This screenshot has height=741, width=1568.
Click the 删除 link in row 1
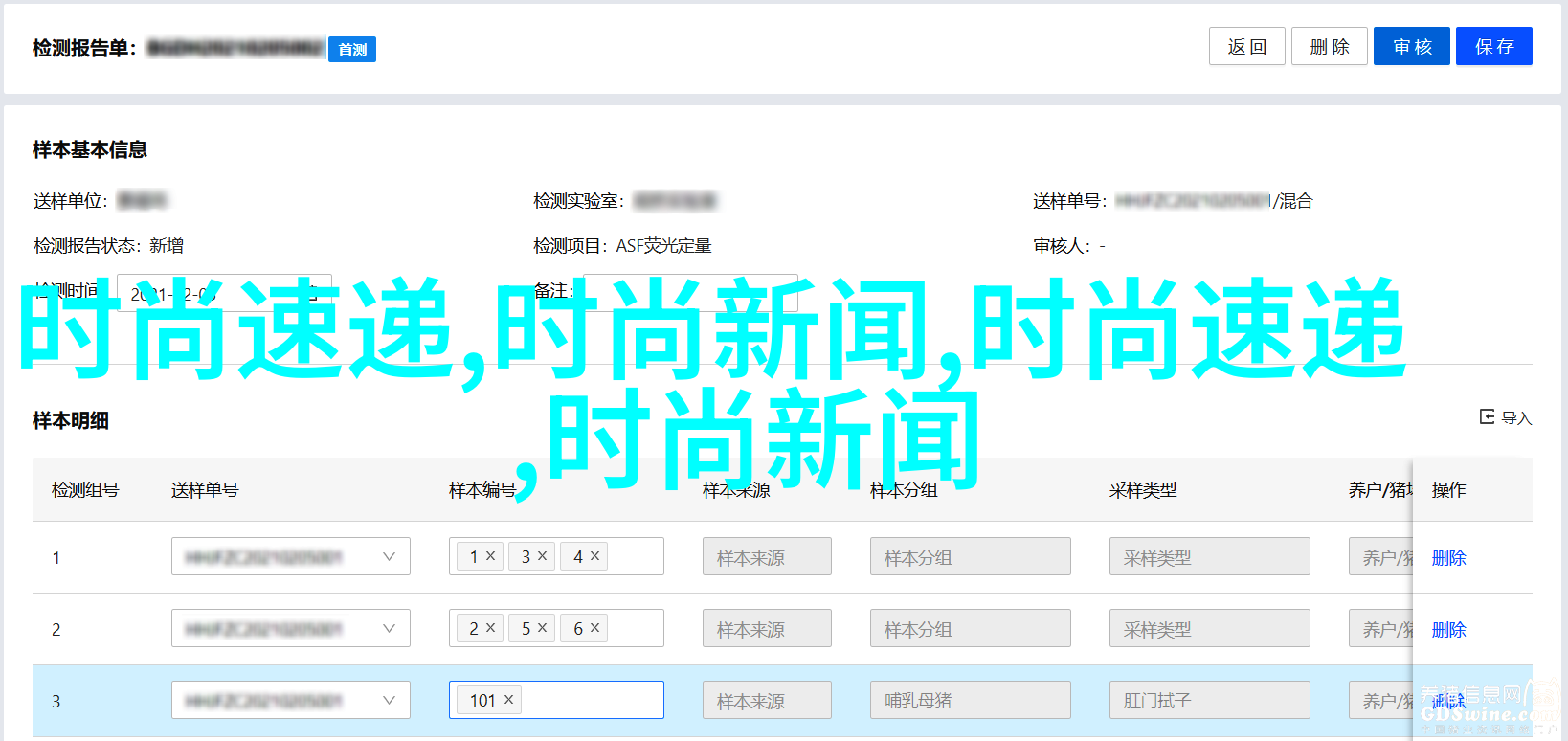1448,557
